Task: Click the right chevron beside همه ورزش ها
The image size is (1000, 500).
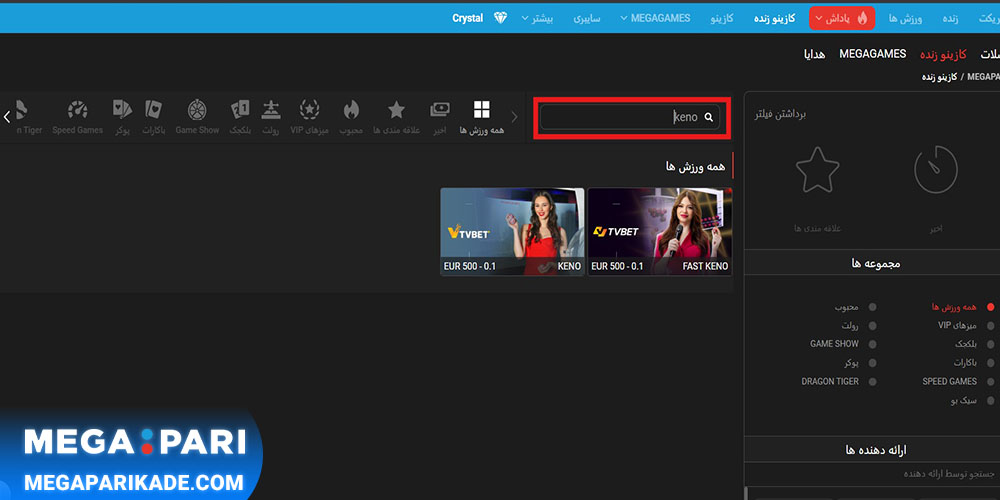Action: [x=515, y=117]
